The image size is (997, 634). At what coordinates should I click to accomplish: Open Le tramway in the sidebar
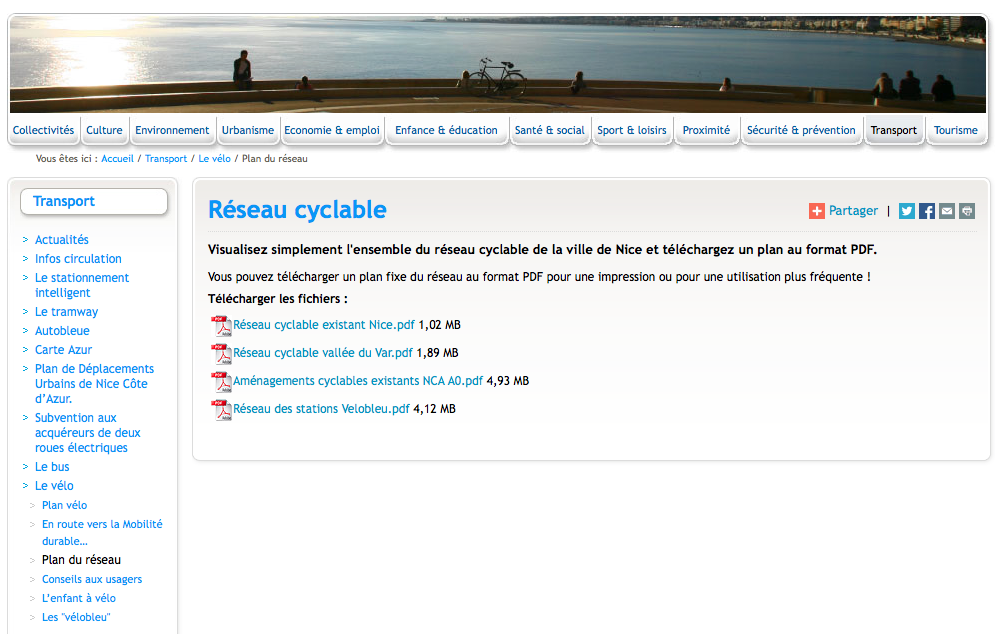66,312
